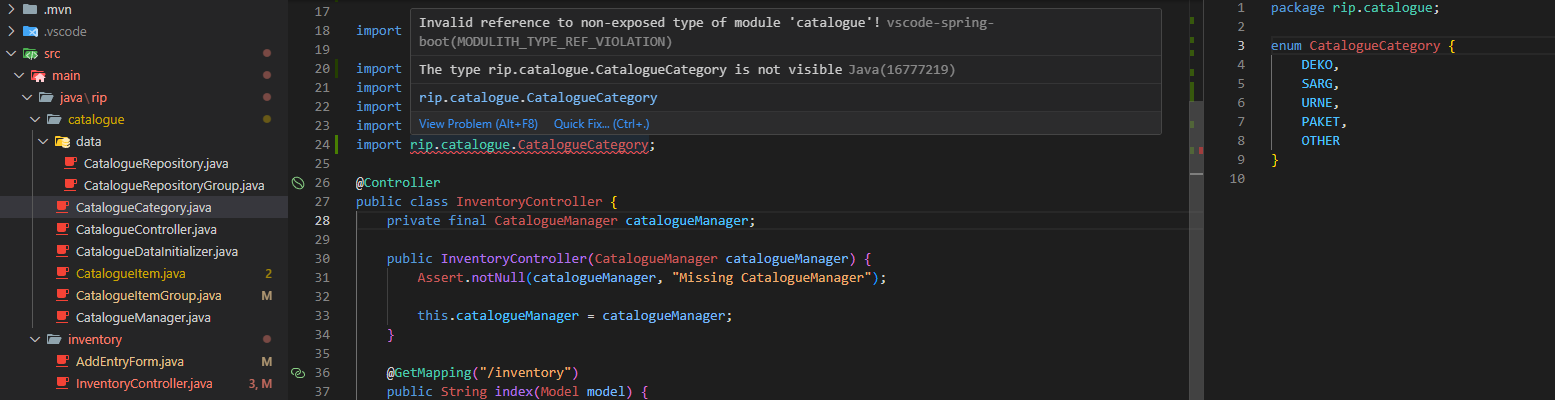Click Quick Fix link in hover popup
Viewport: 1555px width, 400px height.
(x=601, y=124)
